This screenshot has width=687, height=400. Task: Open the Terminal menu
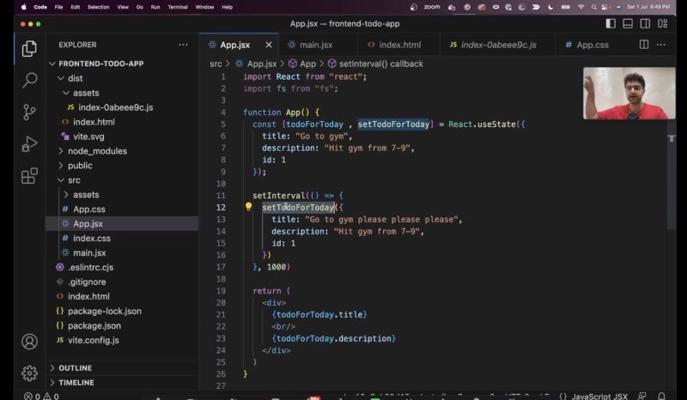(x=177, y=6)
